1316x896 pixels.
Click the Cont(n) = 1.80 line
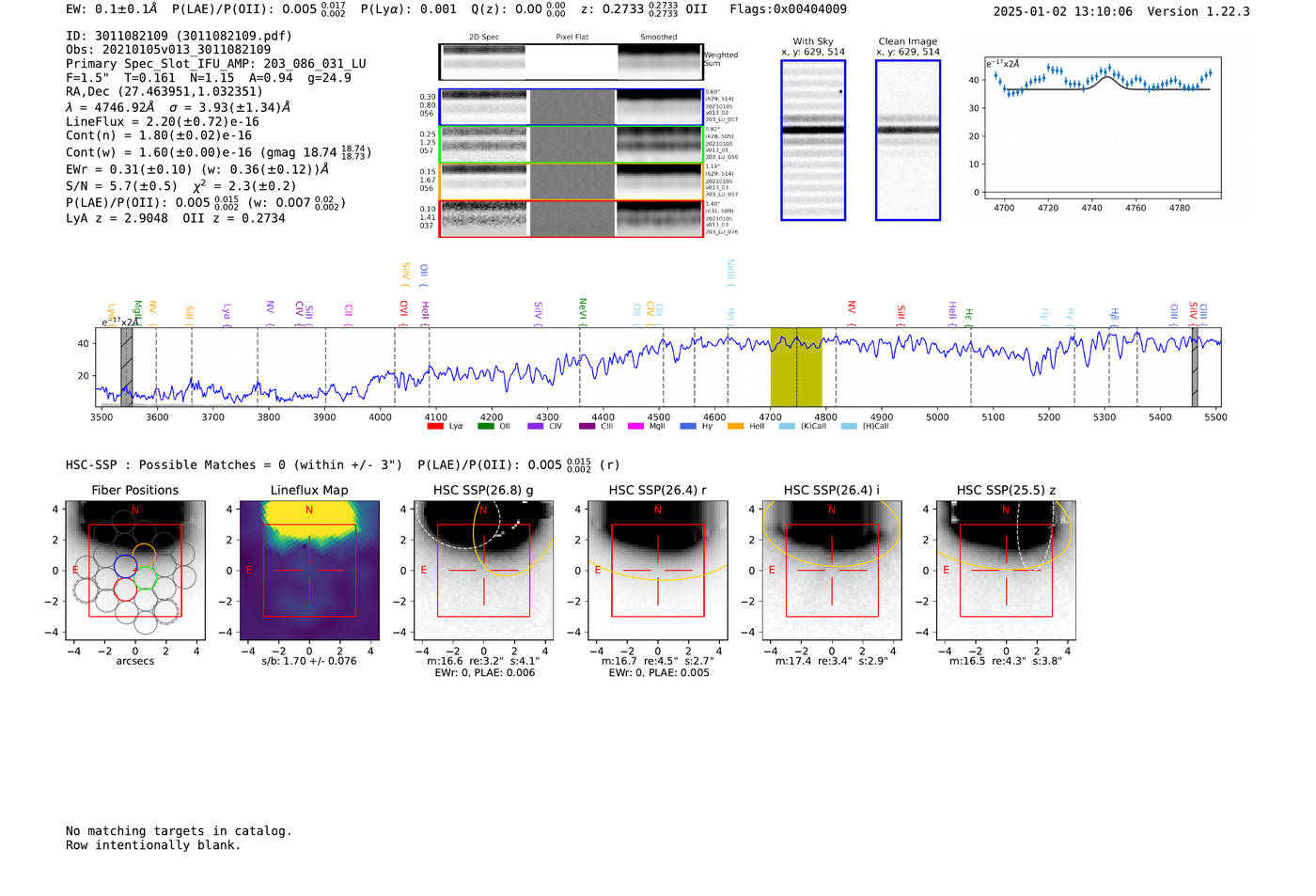coord(159,135)
